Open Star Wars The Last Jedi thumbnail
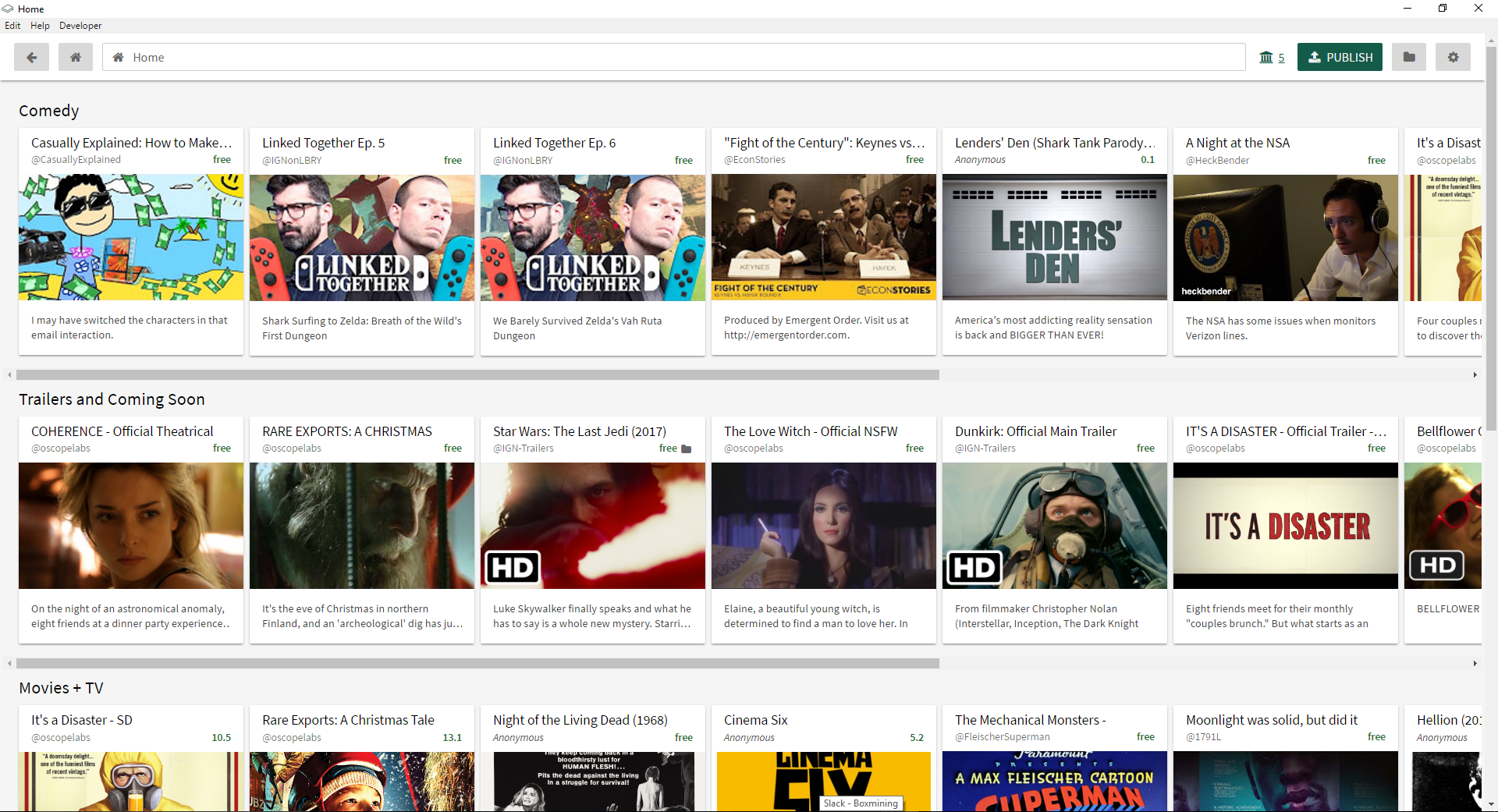This screenshot has width=1498, height=812. click(593, 526)
